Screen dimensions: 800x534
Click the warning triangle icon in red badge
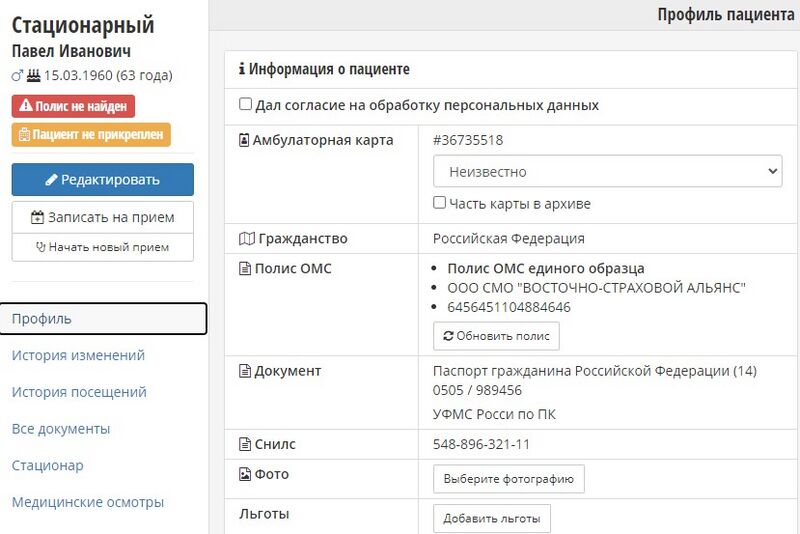click(x=26, y=106)
